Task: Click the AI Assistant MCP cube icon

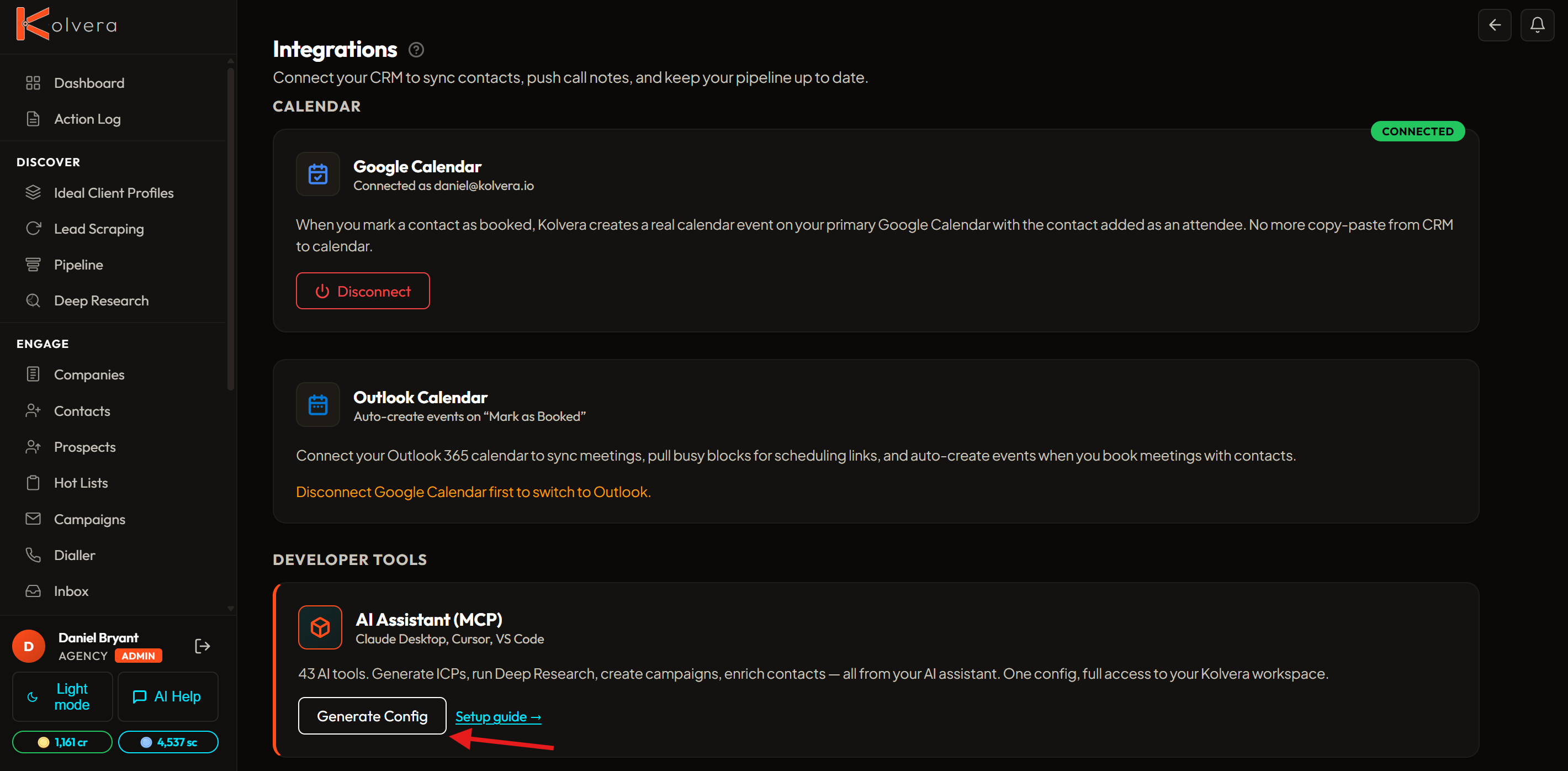Action: (320, 627)
